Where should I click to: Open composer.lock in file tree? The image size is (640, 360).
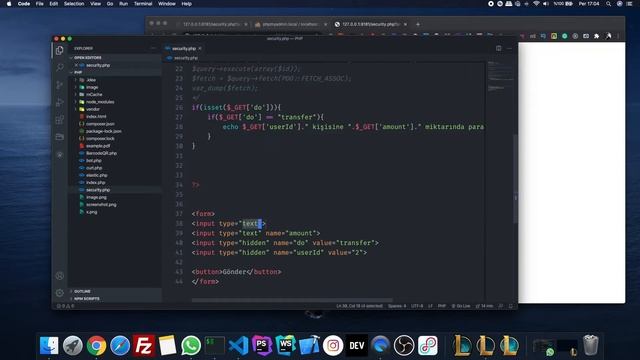click(100, 138)
